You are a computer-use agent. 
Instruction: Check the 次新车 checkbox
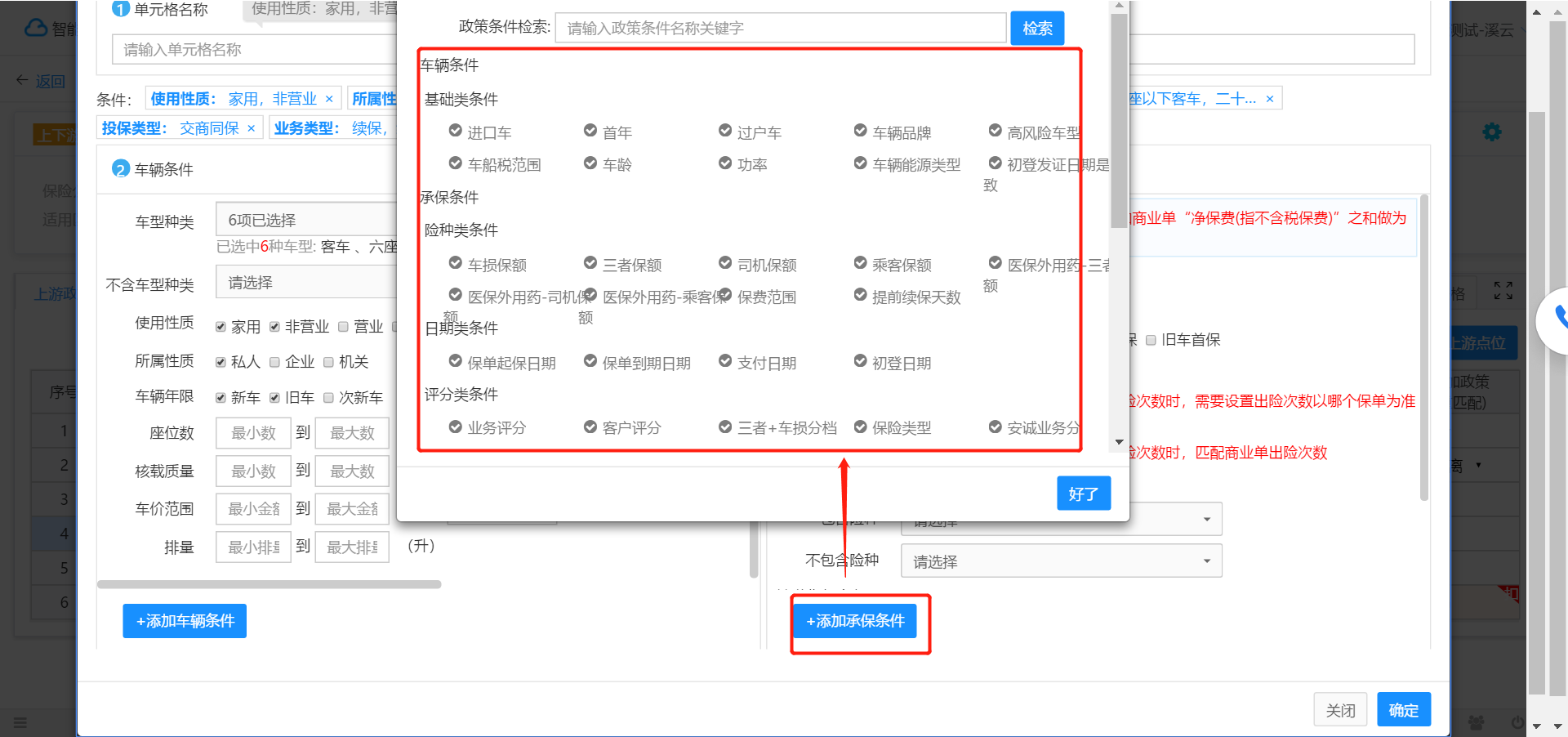328,398
